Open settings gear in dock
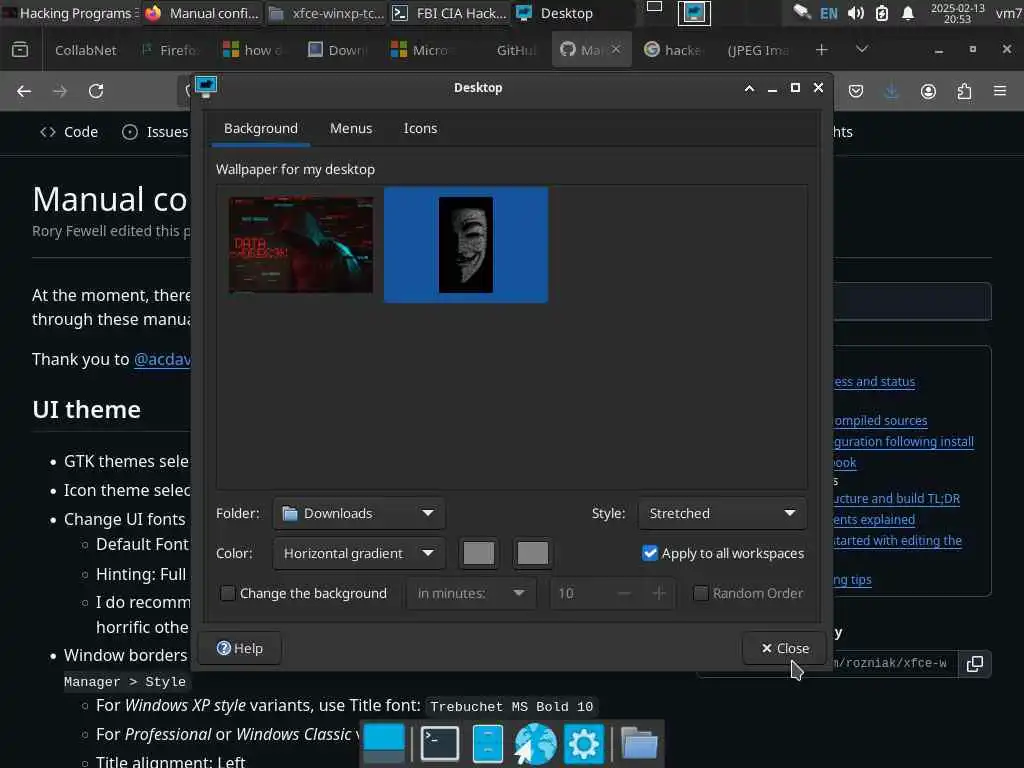 coord(583,743)
